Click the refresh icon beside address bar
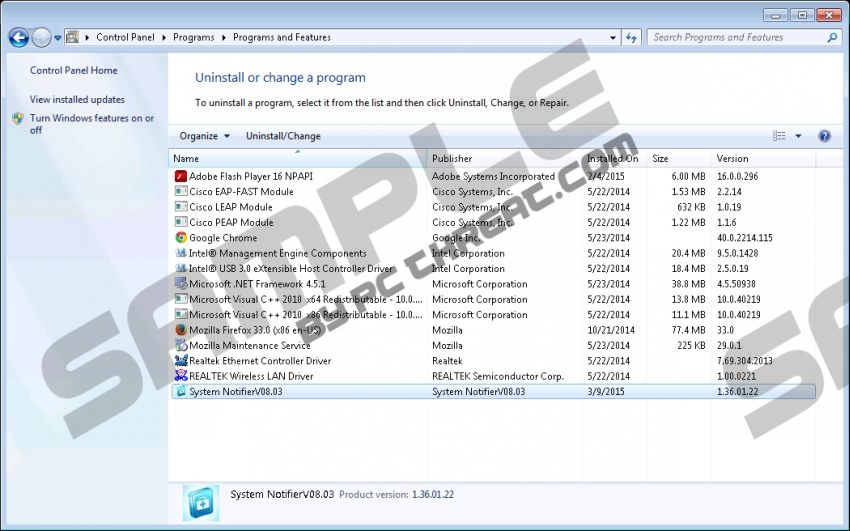 (632, 38)
